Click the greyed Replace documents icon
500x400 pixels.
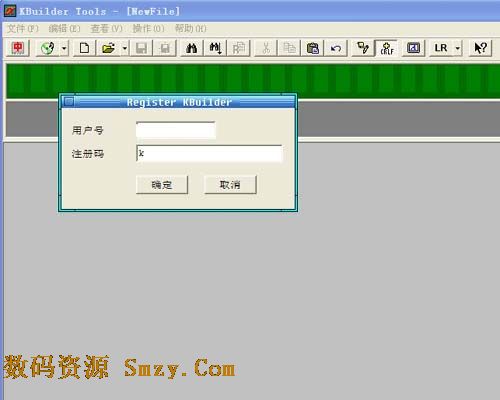(239, 48)
